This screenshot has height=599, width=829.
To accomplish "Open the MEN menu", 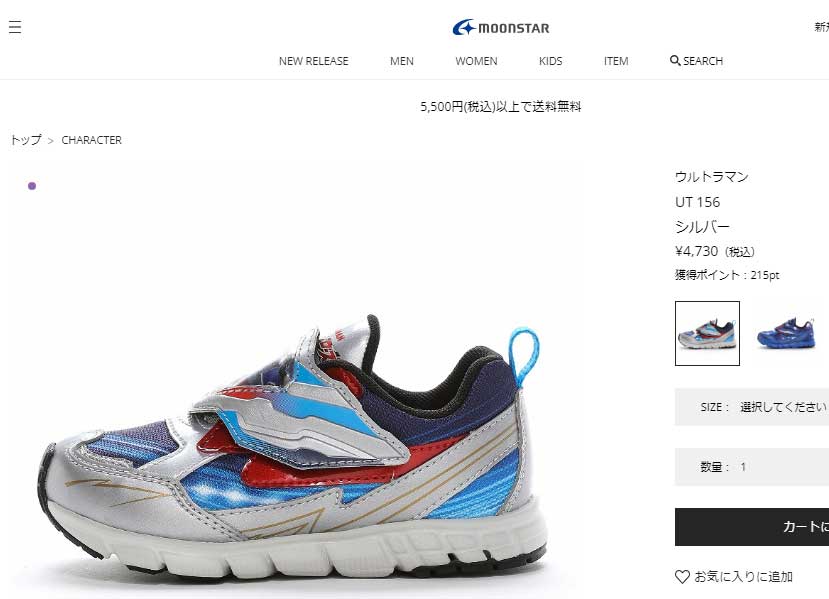I will pyautogui.click(x=402, y=61).
